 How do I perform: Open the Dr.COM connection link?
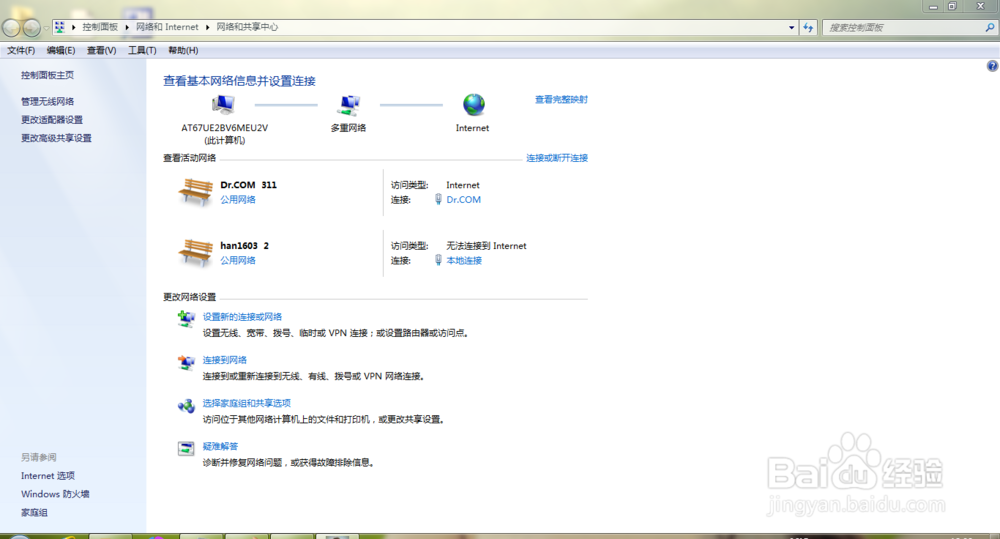[x=464, y=200]
